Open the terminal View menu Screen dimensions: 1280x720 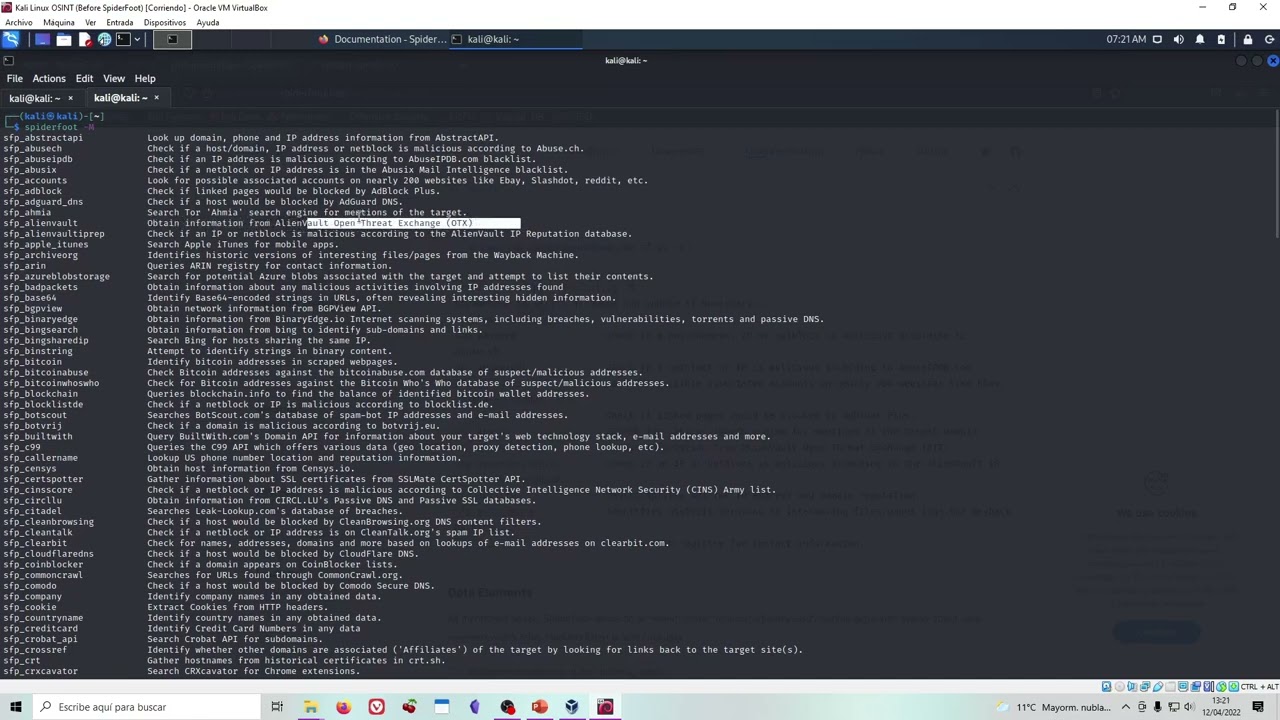[114, 78]
